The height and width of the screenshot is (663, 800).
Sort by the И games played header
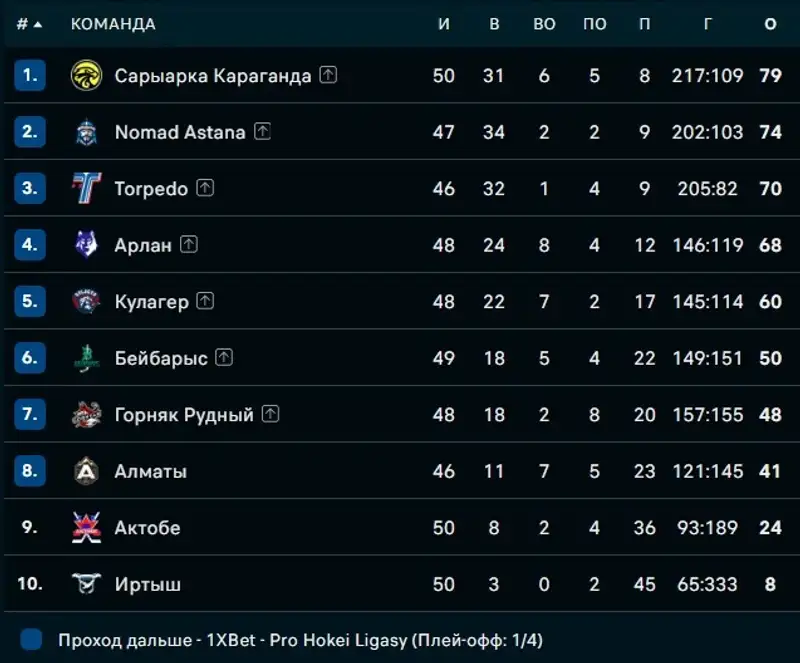pos(444,24)
